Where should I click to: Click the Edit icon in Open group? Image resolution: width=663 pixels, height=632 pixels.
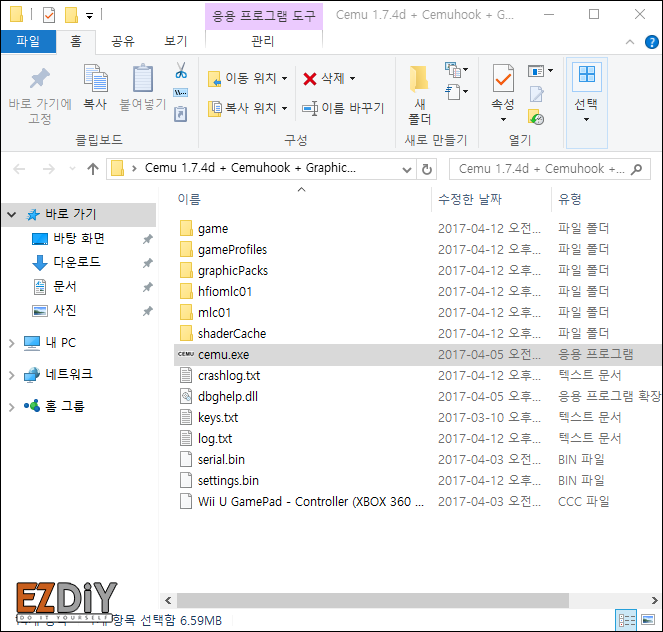[x=537, y=94]
